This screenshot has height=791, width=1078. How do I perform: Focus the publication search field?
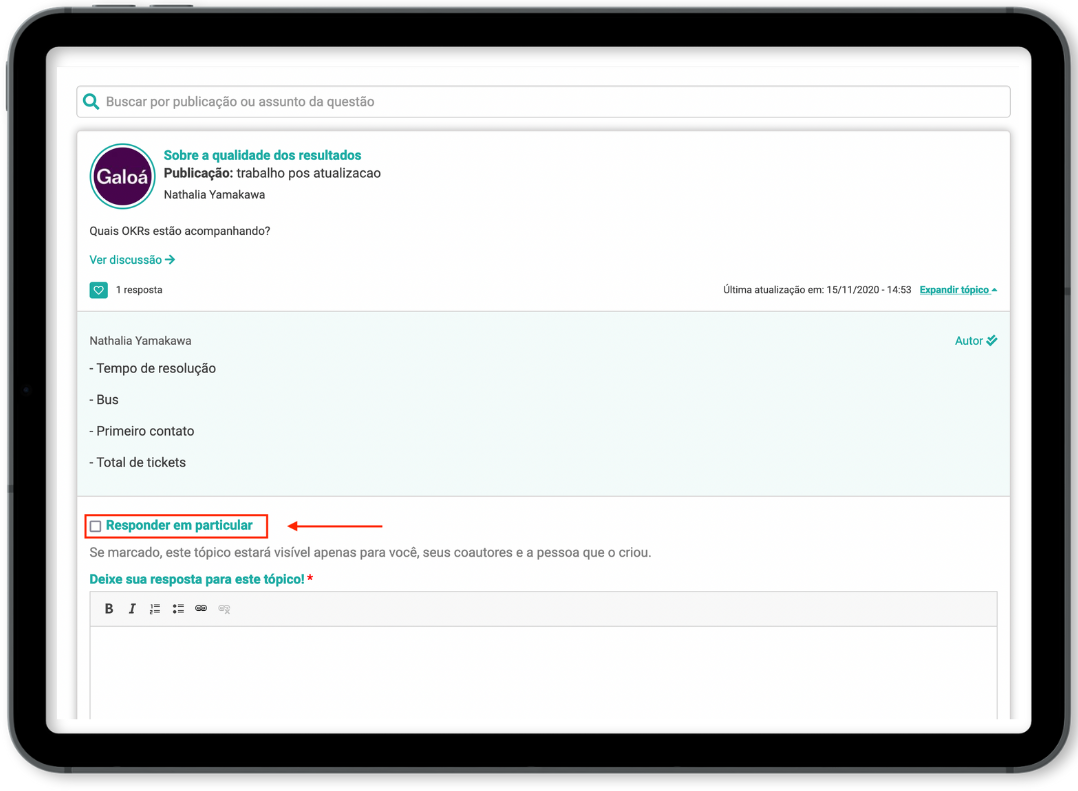click(543, 102)
